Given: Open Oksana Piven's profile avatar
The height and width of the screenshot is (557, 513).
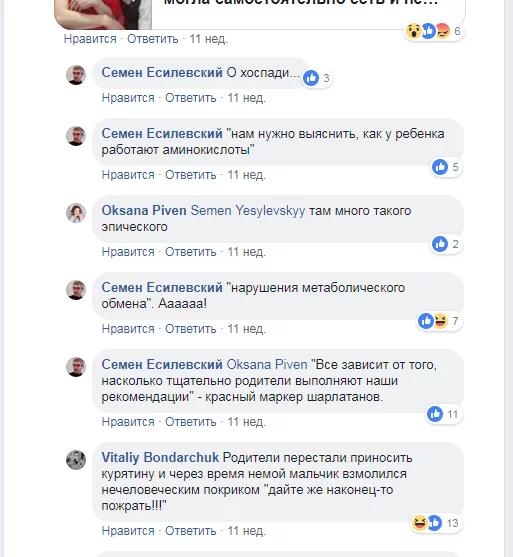Looking at the screenshot, I should pyautogui.click(x=76, y=213).
